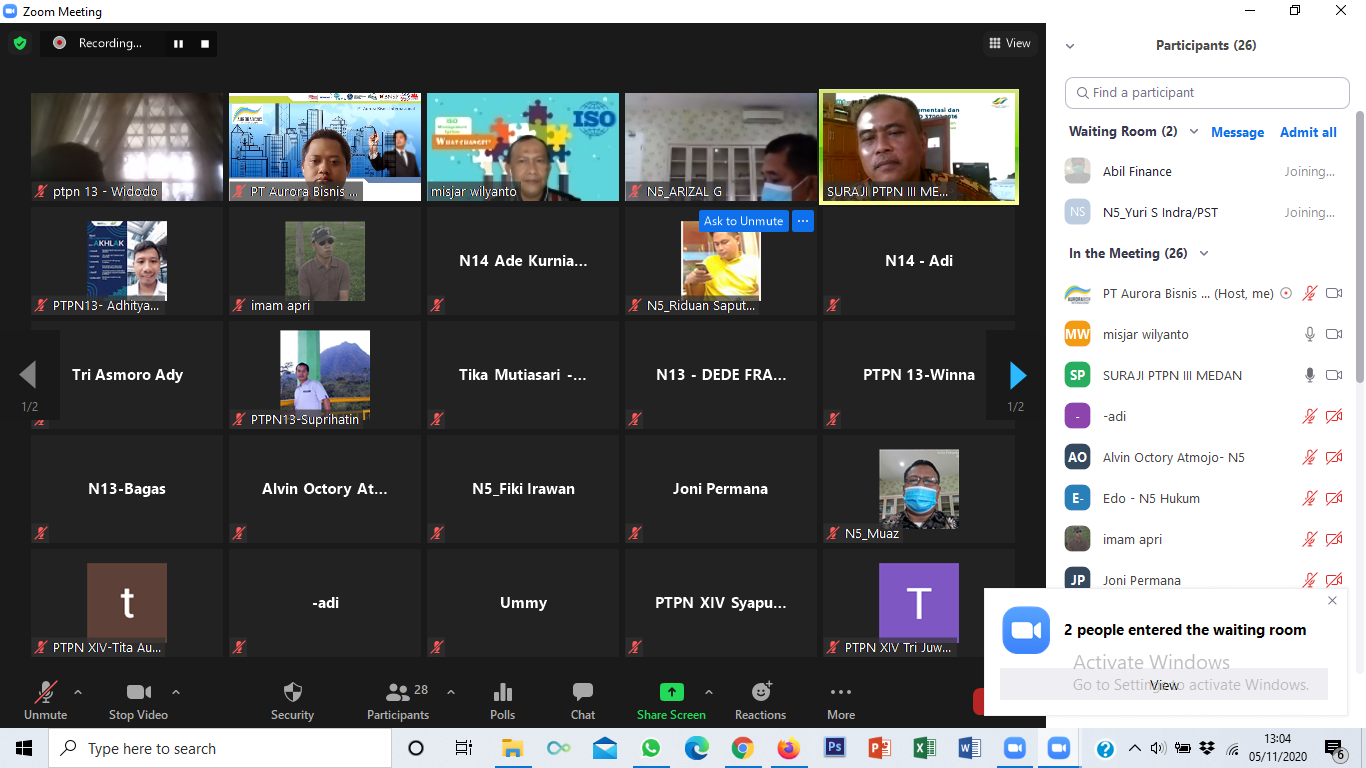Screen dimensions: 1366x768
Task: Click the green encryption shield icon
Action: (x=19, y=43)
